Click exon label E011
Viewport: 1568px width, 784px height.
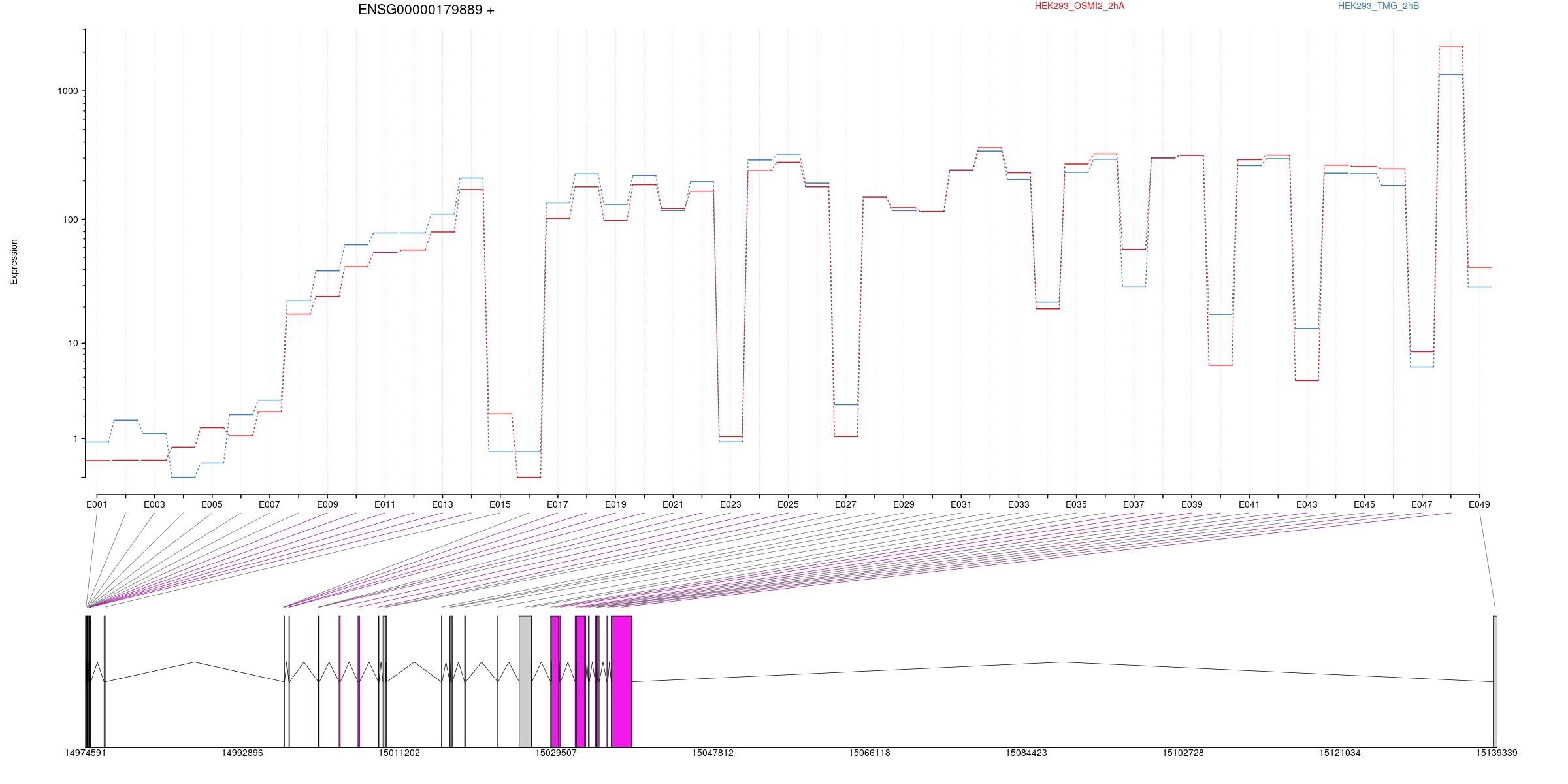tap(385, 504)
